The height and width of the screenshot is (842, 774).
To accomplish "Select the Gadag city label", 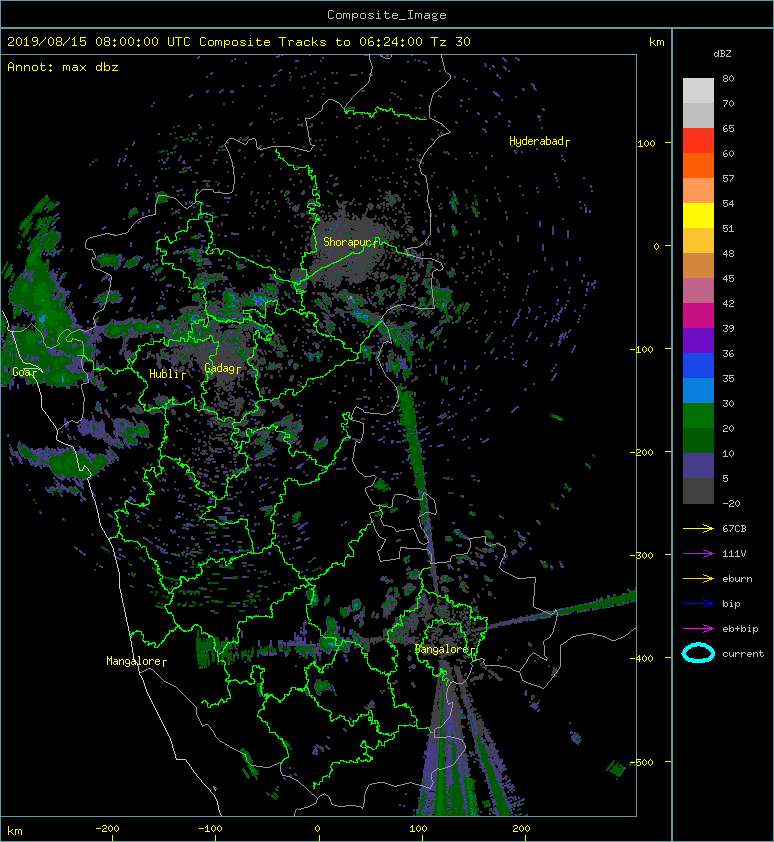I will click(x=222, y=368).
